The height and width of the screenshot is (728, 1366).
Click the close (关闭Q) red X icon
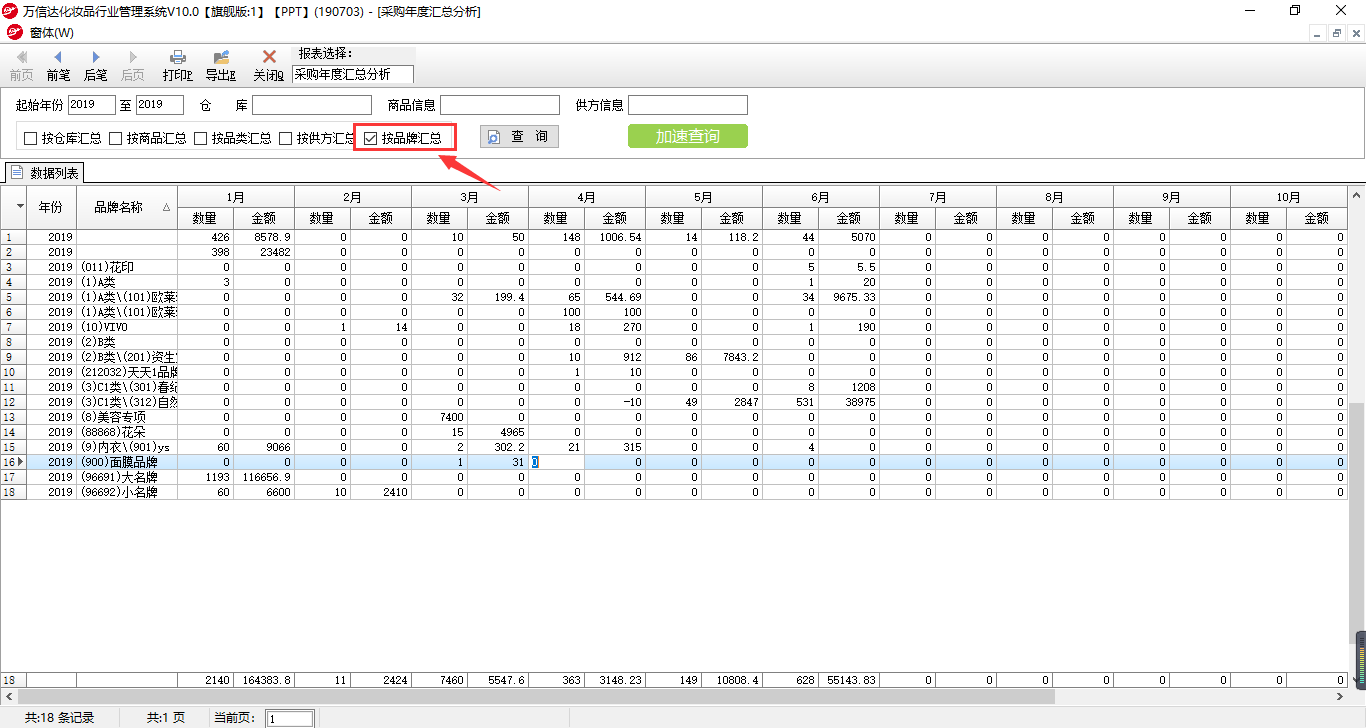click(269, 58)
